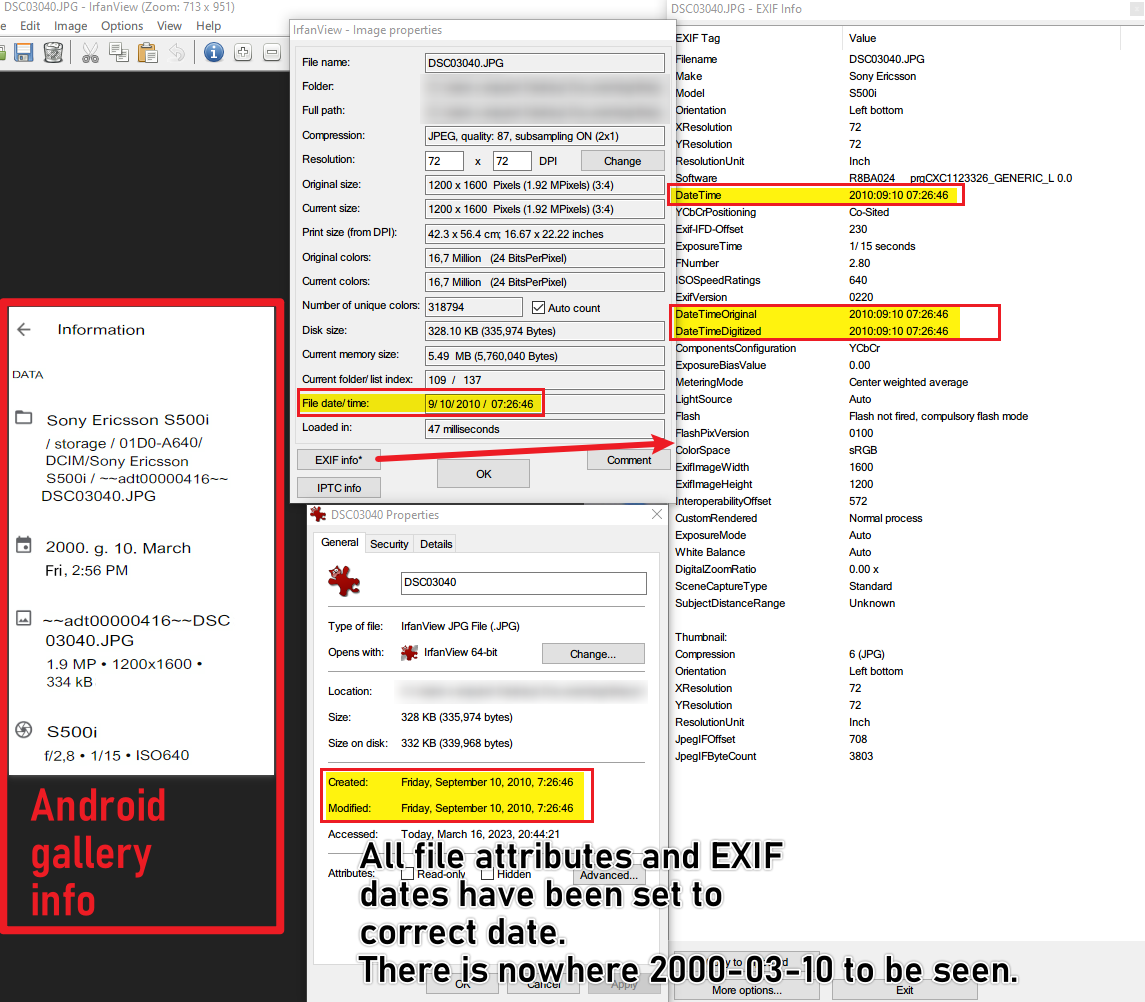Click the Paste clipboard toolbar icon

(148, 53)
